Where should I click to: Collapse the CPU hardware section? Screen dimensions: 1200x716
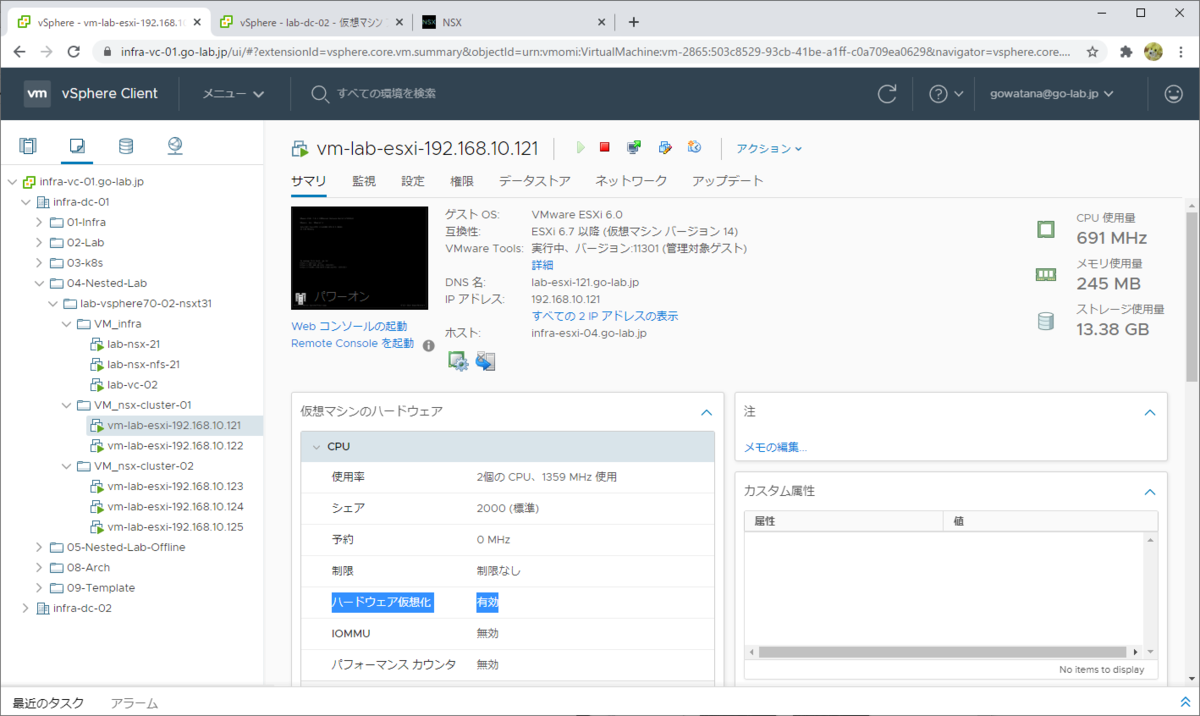[316, 447]
